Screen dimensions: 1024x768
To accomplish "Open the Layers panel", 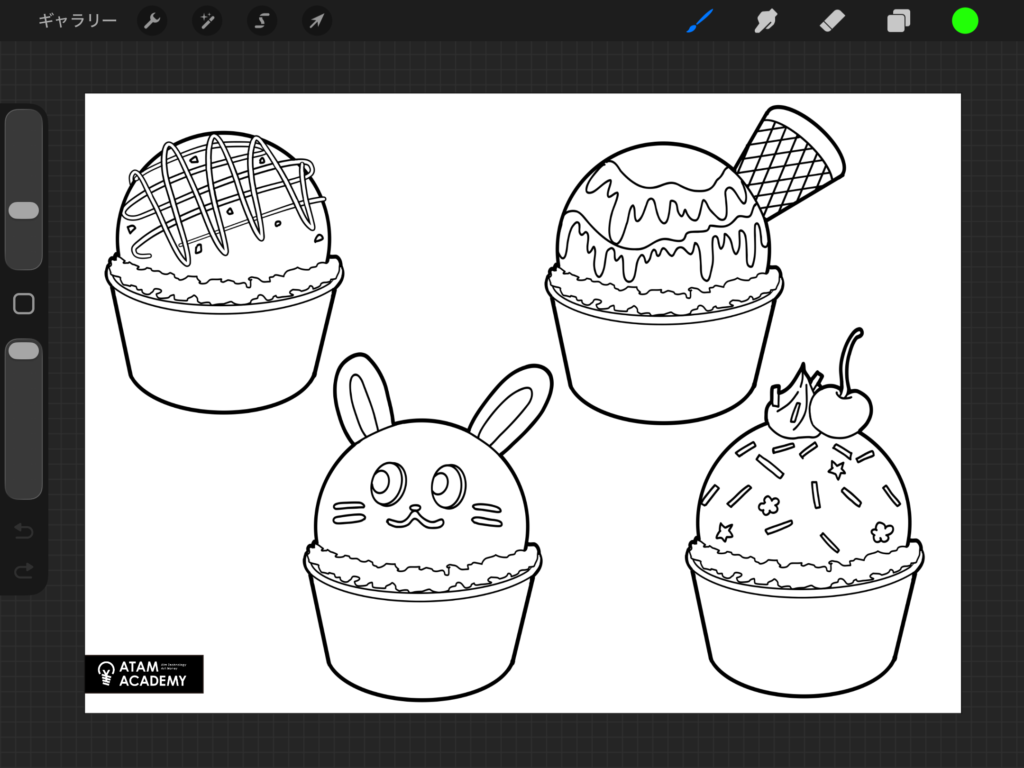I will click(x=898, y=21).
